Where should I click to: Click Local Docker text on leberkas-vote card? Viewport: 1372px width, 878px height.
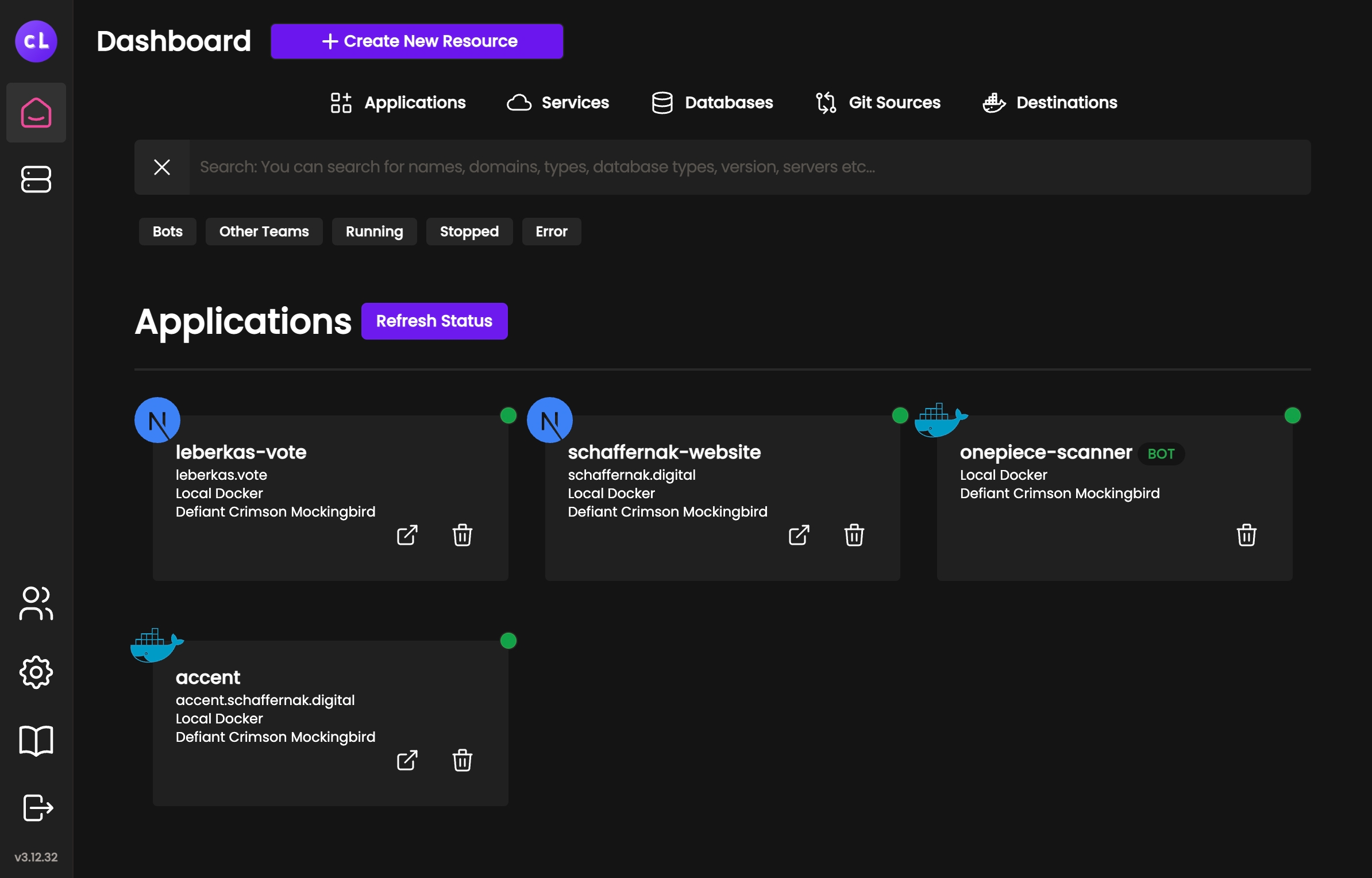[x=219, y=494]
